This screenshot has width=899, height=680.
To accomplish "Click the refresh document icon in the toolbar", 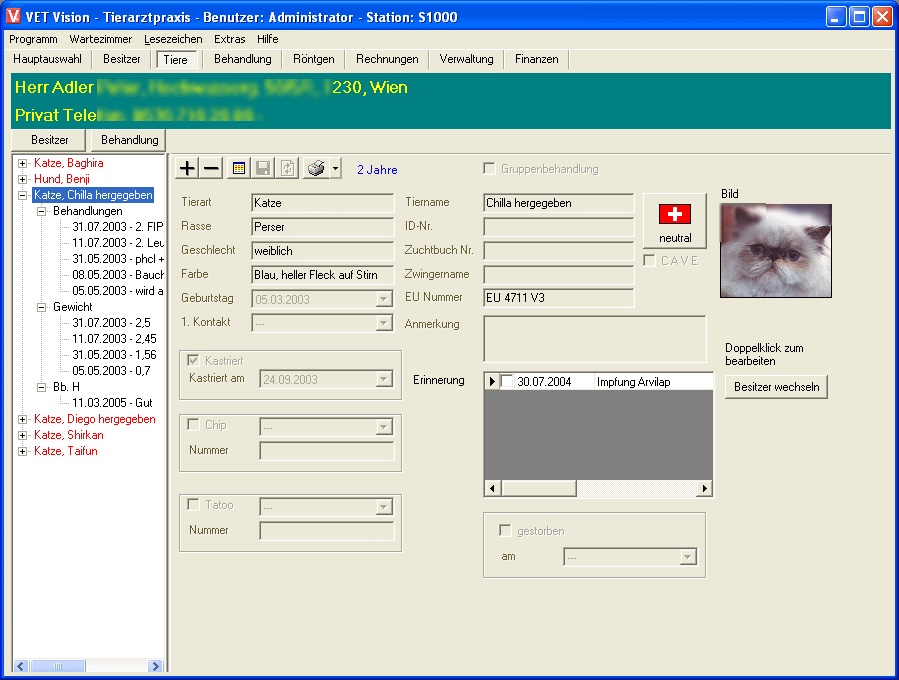I will tap(287, 169).
